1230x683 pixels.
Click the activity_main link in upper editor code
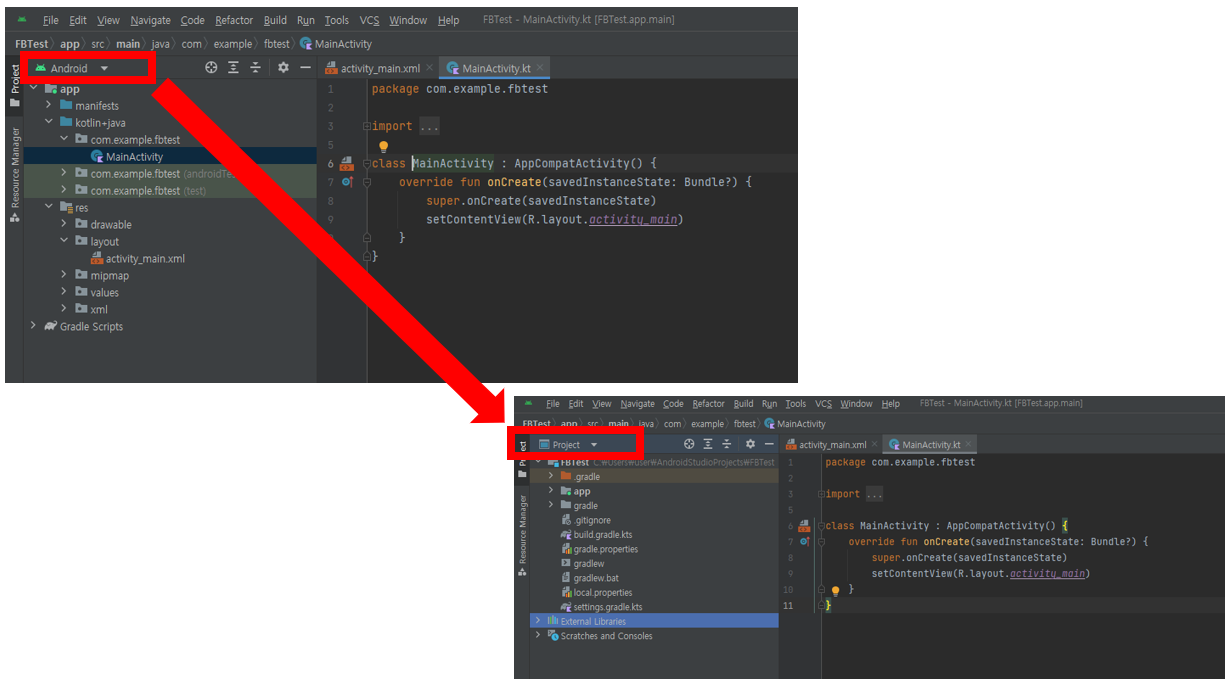click(633, 219)
